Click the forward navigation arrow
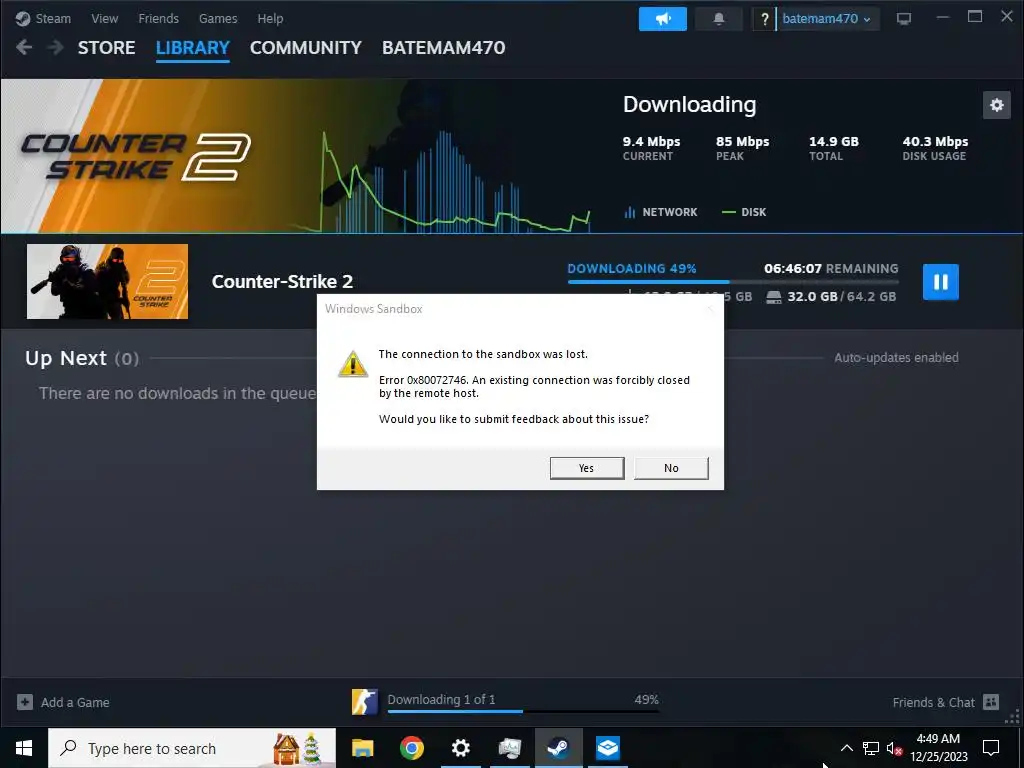This screenshot has width=1024, height=768. (56, 47)
